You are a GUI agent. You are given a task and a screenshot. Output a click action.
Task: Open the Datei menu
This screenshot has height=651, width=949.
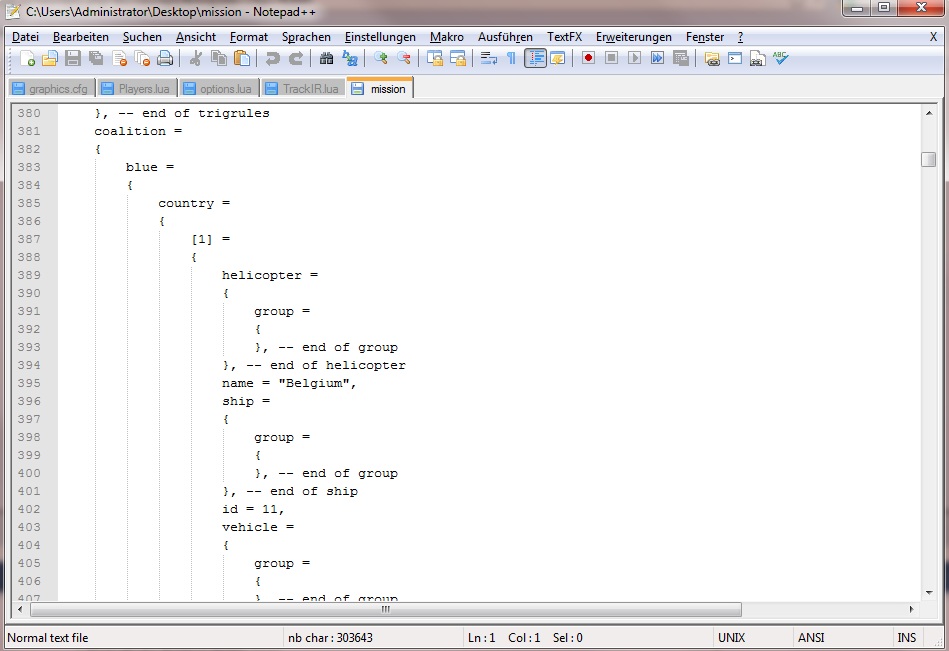[25, 37]
